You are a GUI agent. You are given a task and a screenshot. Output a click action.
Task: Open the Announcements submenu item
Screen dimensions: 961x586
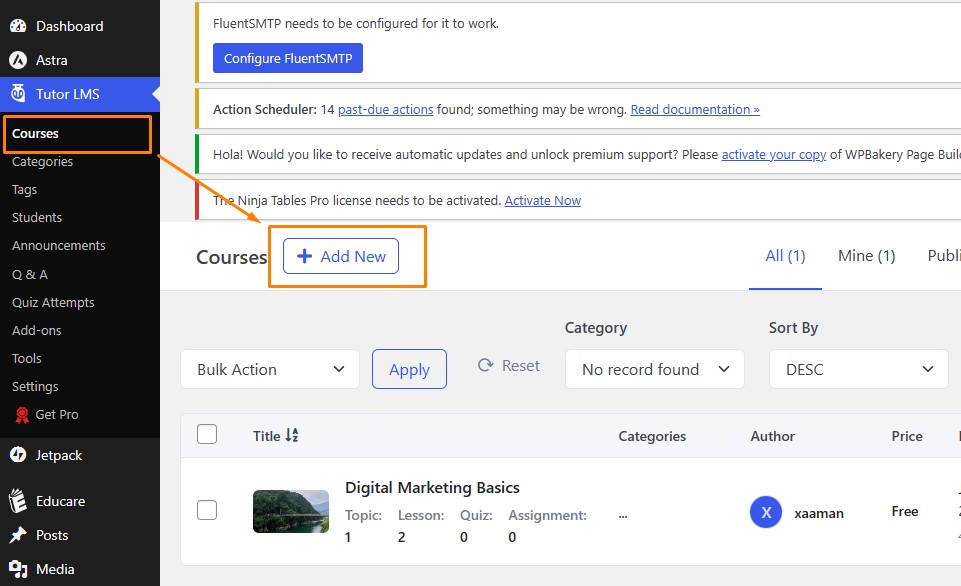pos(59,246)
